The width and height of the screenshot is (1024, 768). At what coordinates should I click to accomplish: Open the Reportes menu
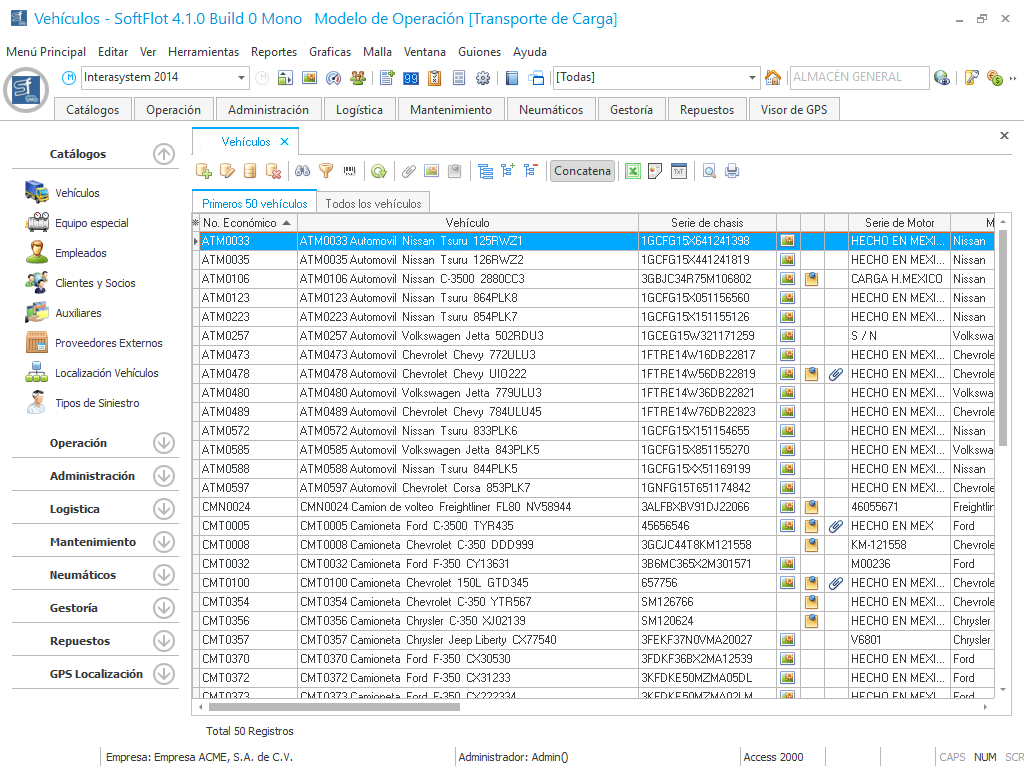click(x=274, y=51)
